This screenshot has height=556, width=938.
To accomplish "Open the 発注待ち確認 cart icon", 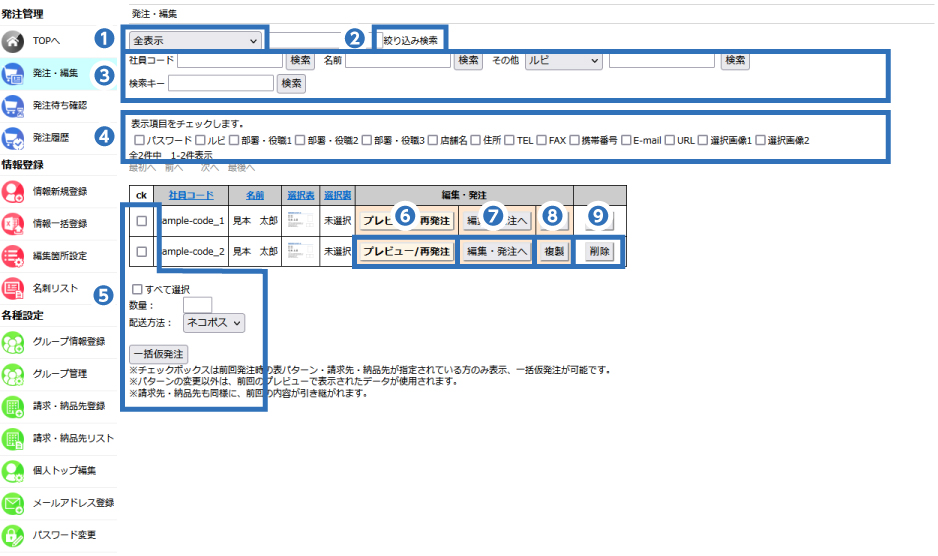I will pos(13,105).
